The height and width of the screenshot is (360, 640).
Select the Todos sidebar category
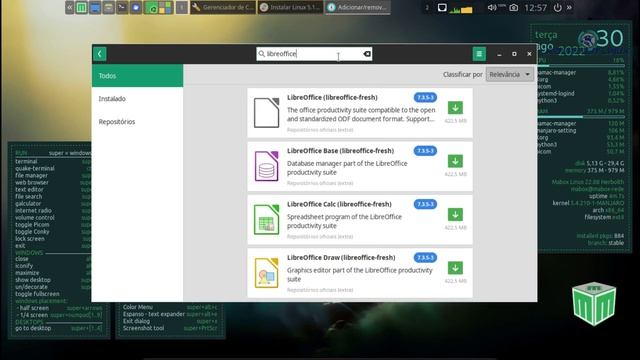[138, 76]
